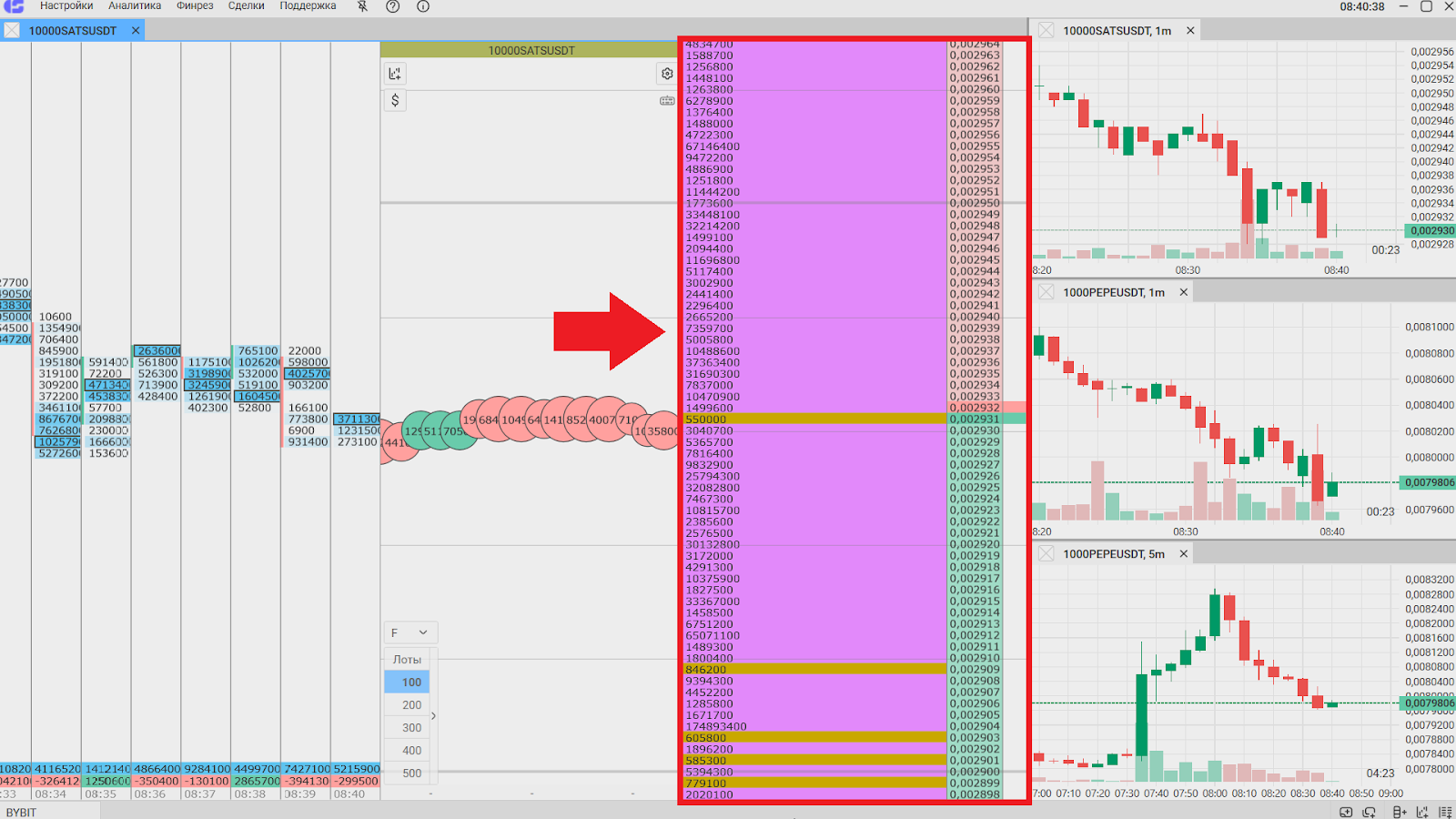Click the add column icon in status bar
Viewport: 1456px width, 819px height.
click(x=1399, y=813)
